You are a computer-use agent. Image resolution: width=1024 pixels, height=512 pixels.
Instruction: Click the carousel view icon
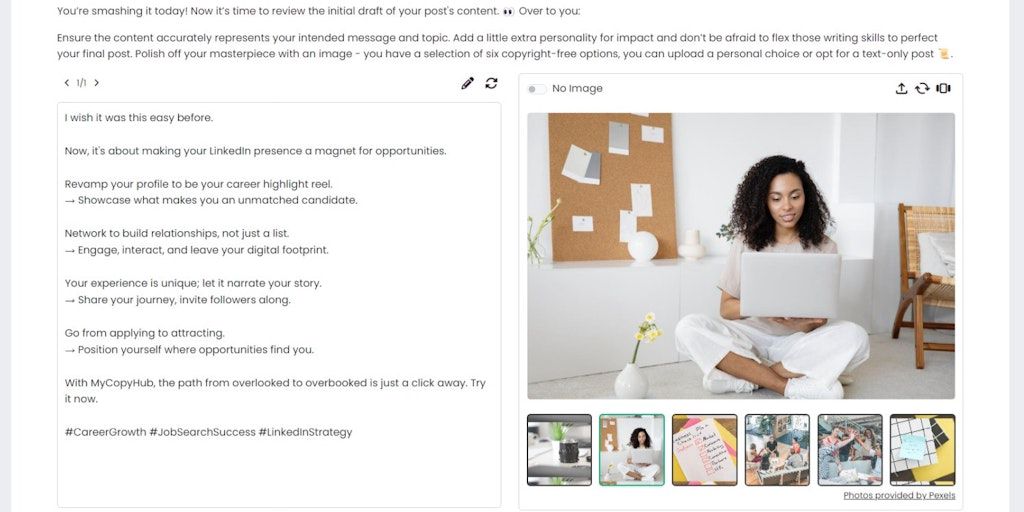pos(943,88)
